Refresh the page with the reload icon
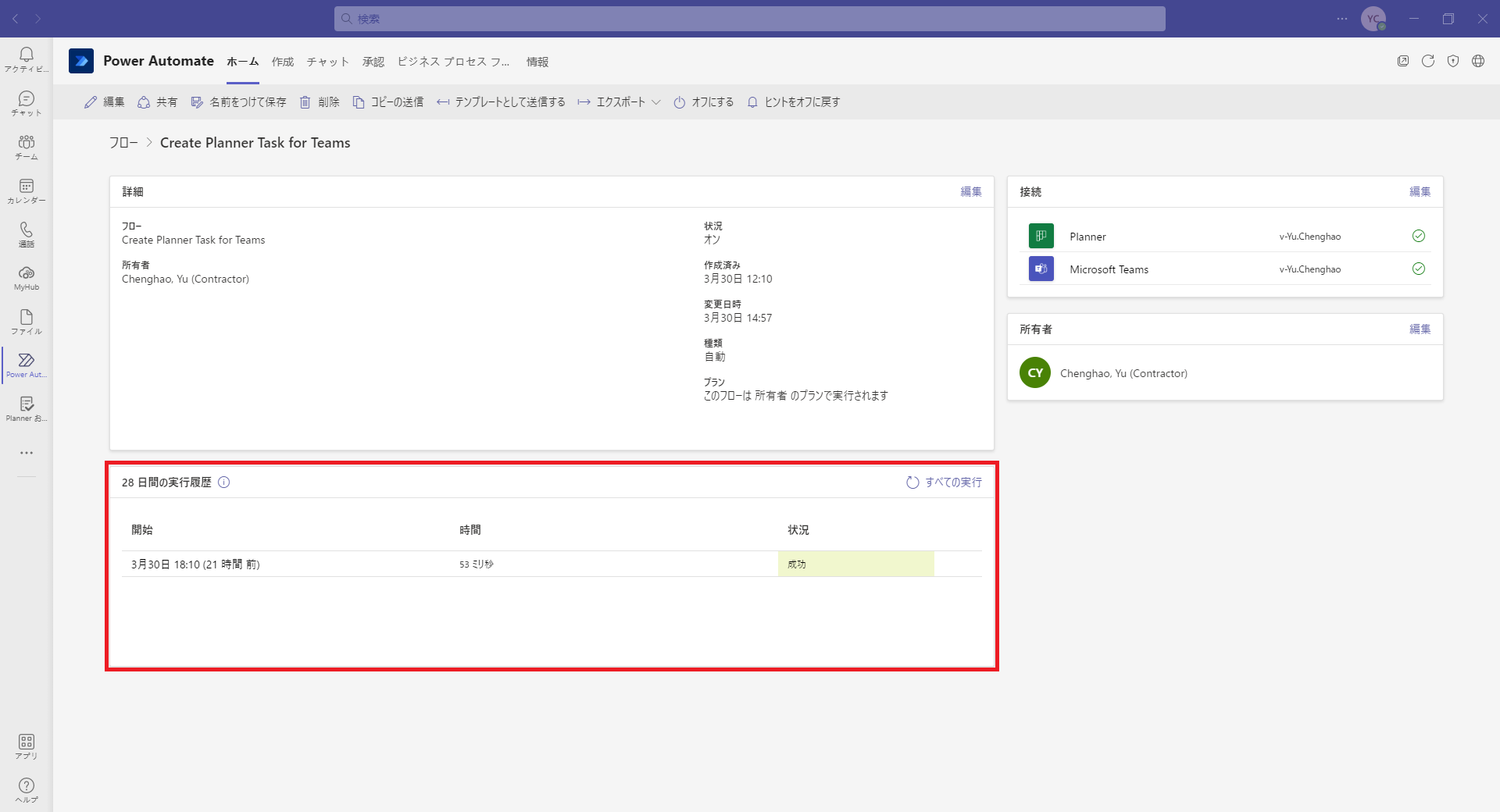The width and height of the screenshot is (1500, 812). pos(1429,60)
